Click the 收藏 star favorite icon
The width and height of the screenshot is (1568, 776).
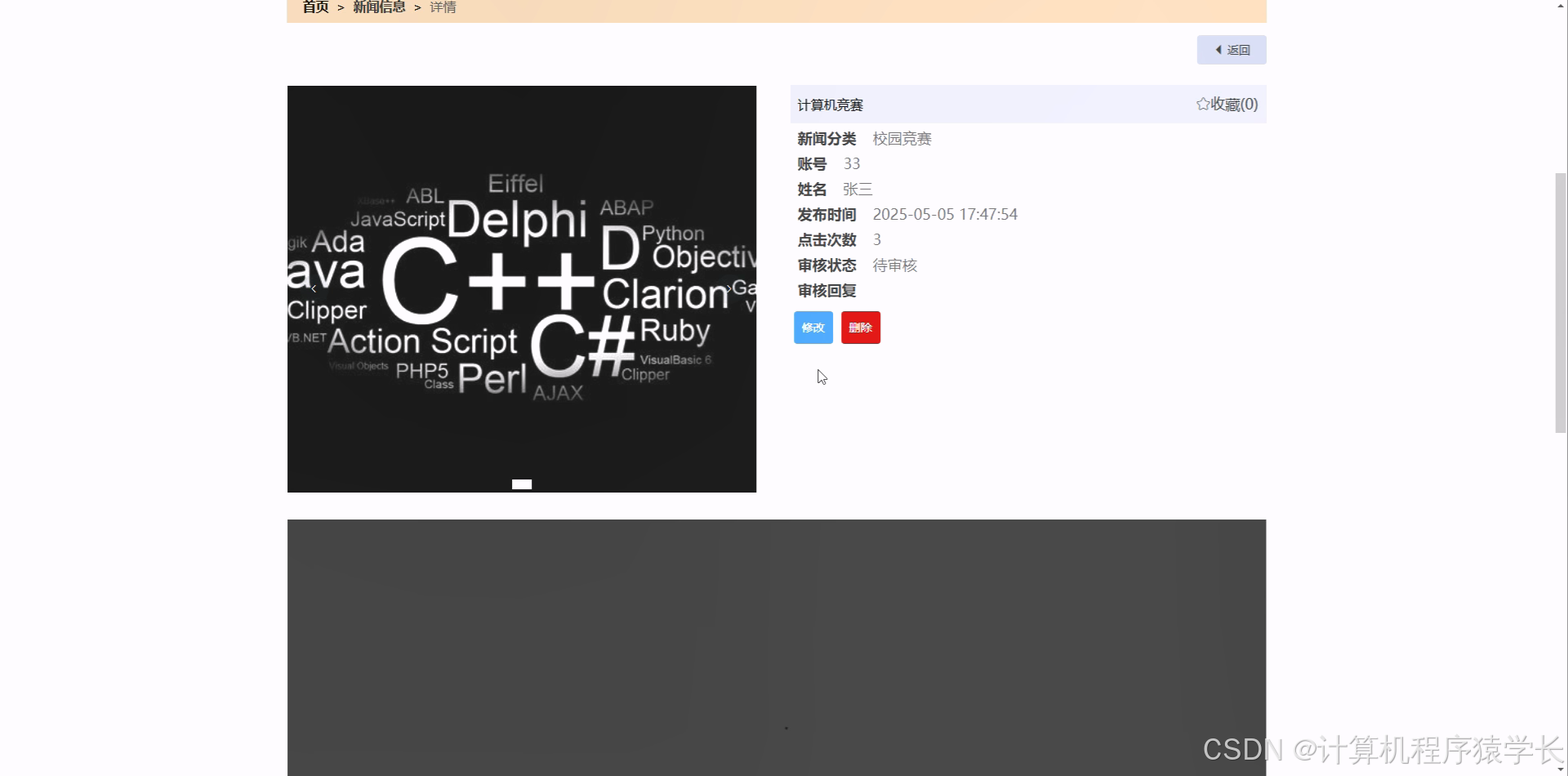1203,104
